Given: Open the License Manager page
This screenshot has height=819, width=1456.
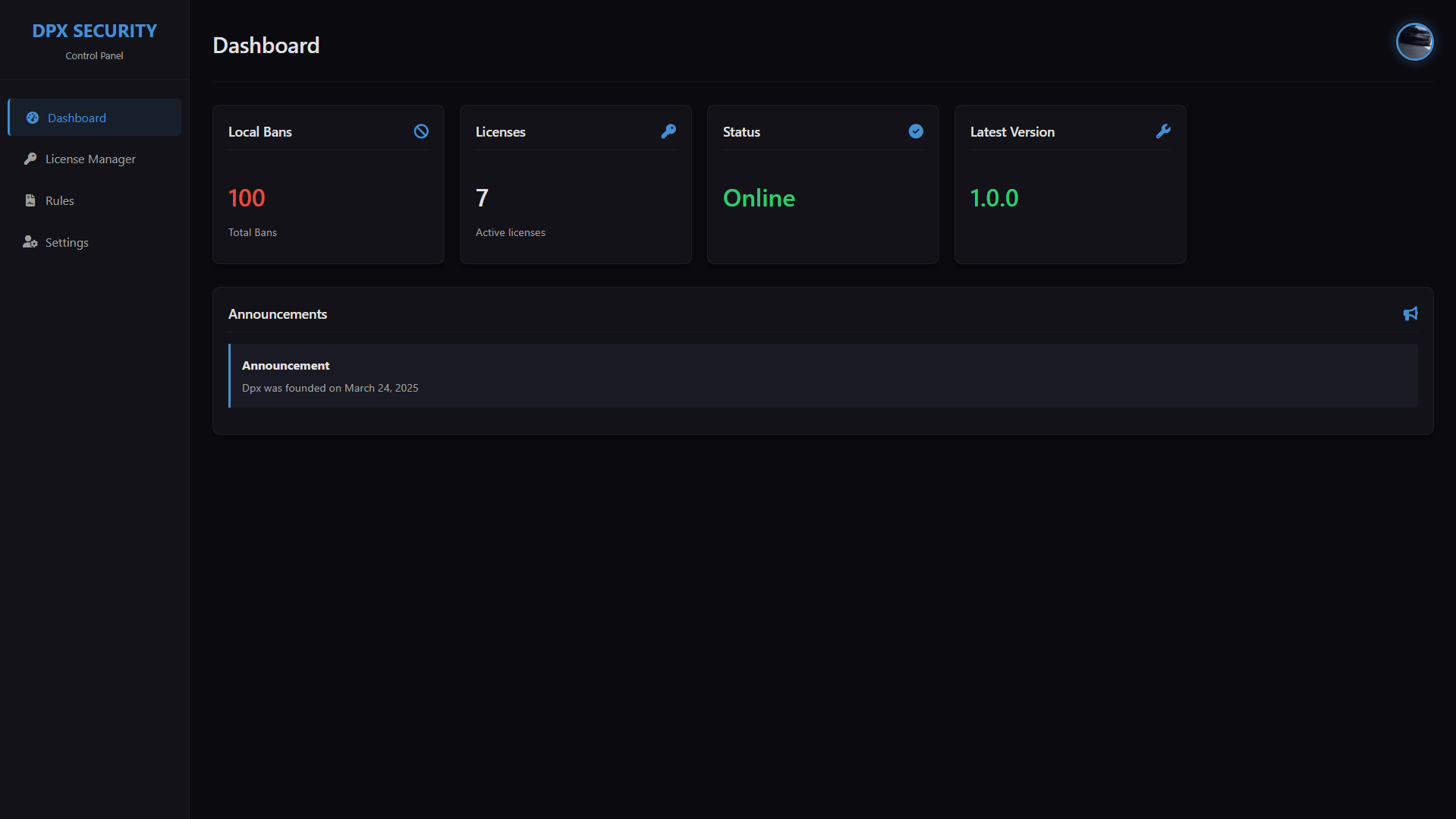Looking at the screenshot, I should tap(90, 159).
